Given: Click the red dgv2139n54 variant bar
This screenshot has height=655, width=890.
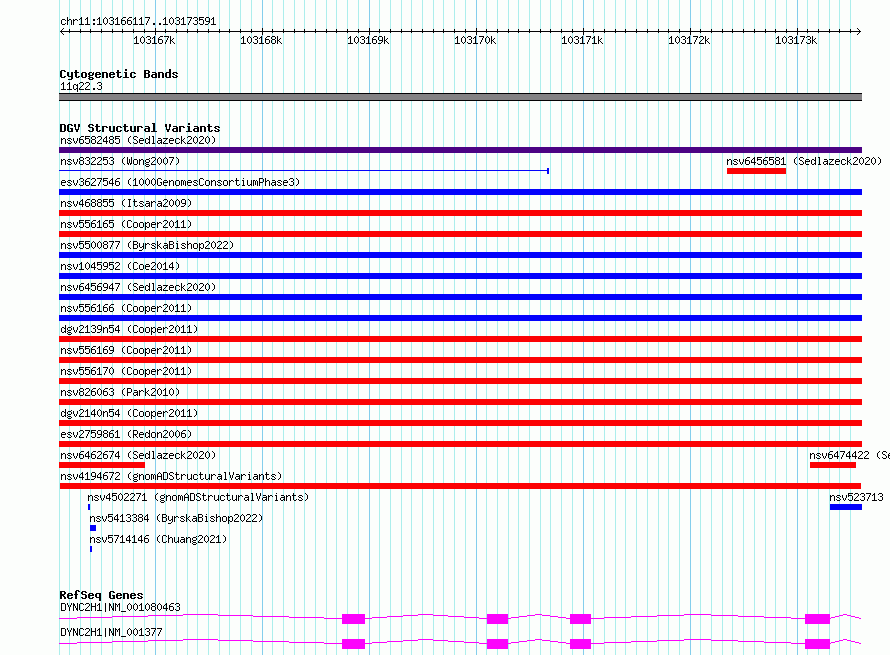Looking at the screenshot, I should coord(460,339).
